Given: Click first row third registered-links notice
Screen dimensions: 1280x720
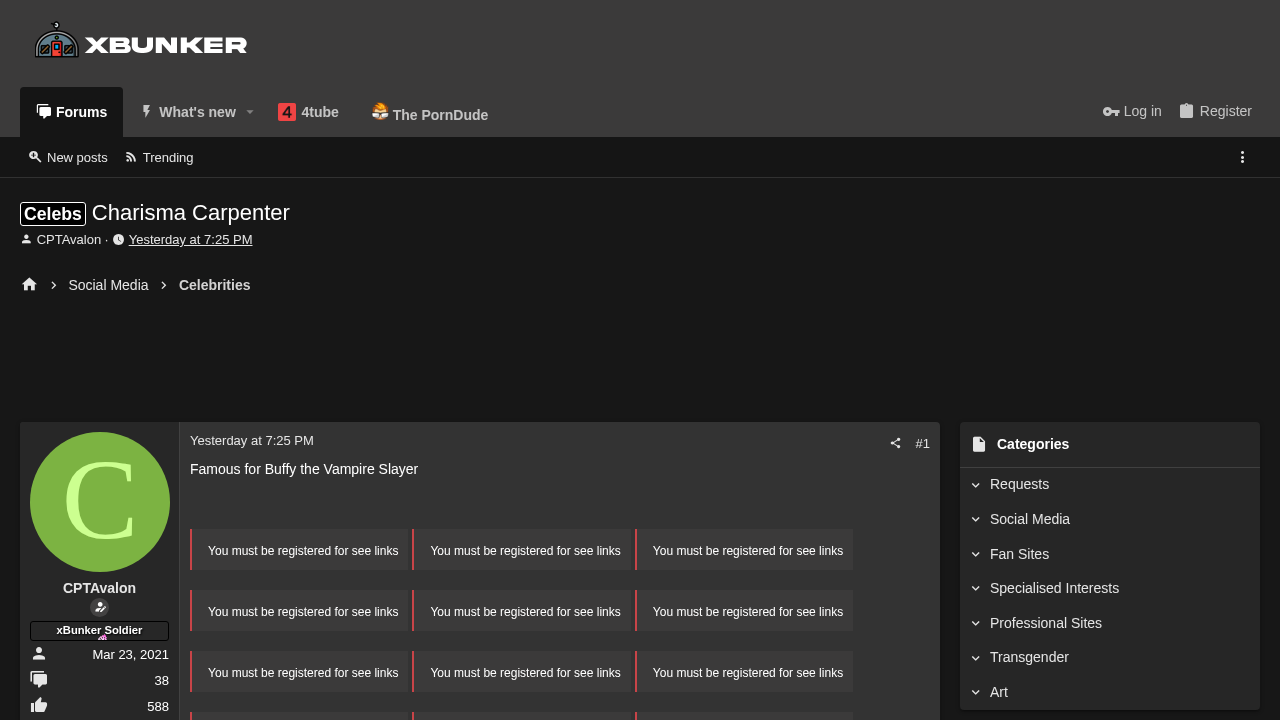Looking at the screenshot, I should click(x=745, y=550).
